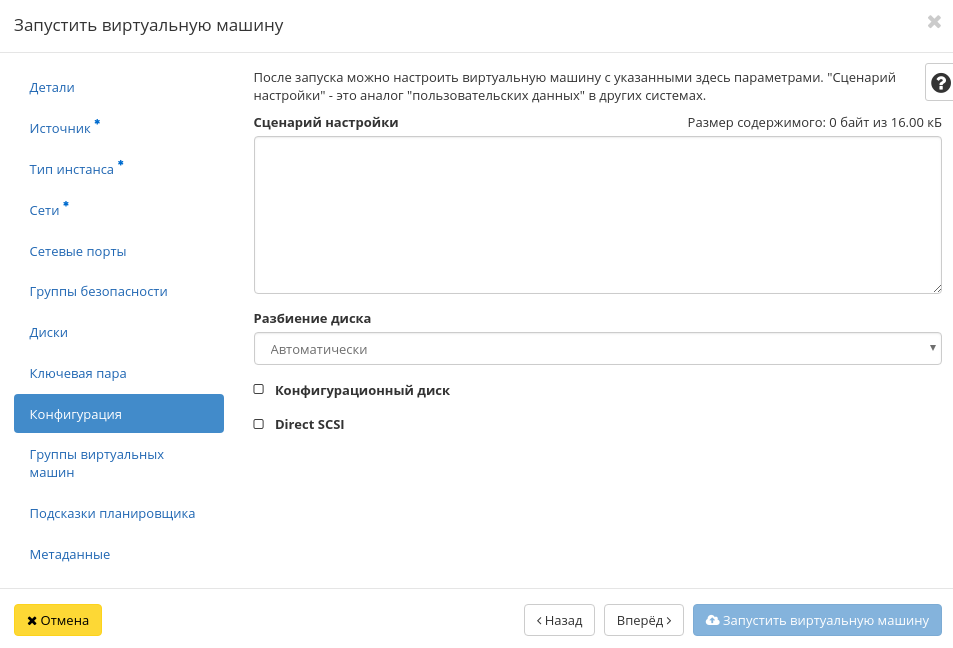Click the Назад button
Image resolution: width=953 pixels, height=648 pixels.
559,620
